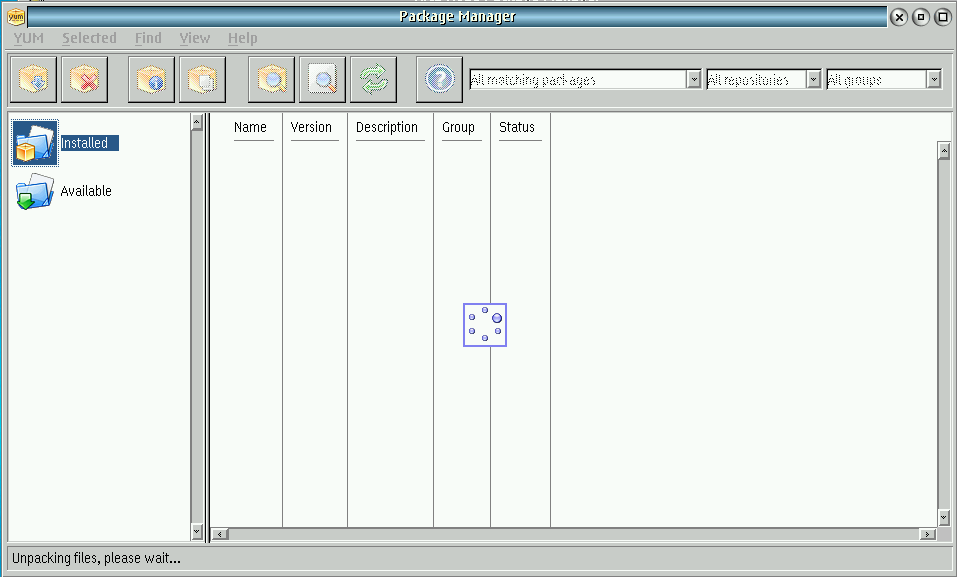Click the 'Unpacking files, please wait...' status text
Viewport: 957px width, 577px height.
point(96,558)
